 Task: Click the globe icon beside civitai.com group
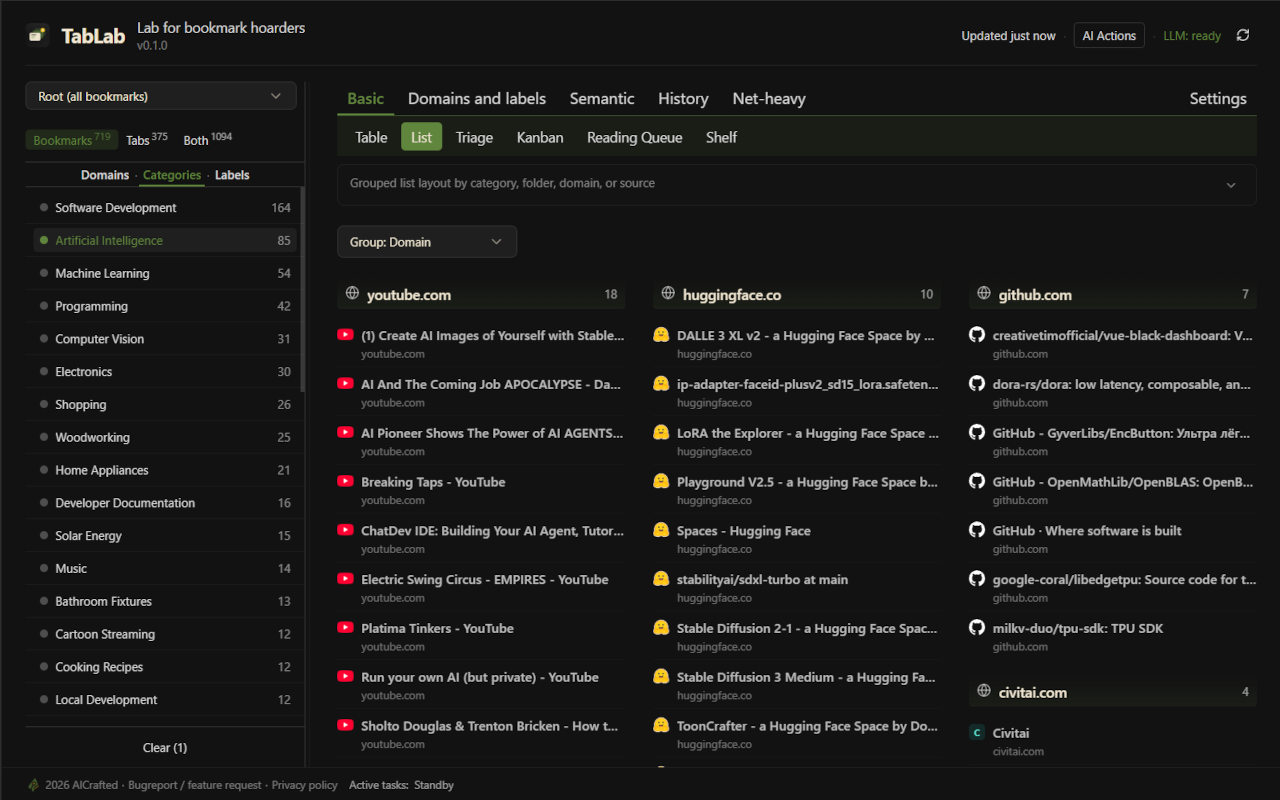pyautogui.click(x=984, y=691)
